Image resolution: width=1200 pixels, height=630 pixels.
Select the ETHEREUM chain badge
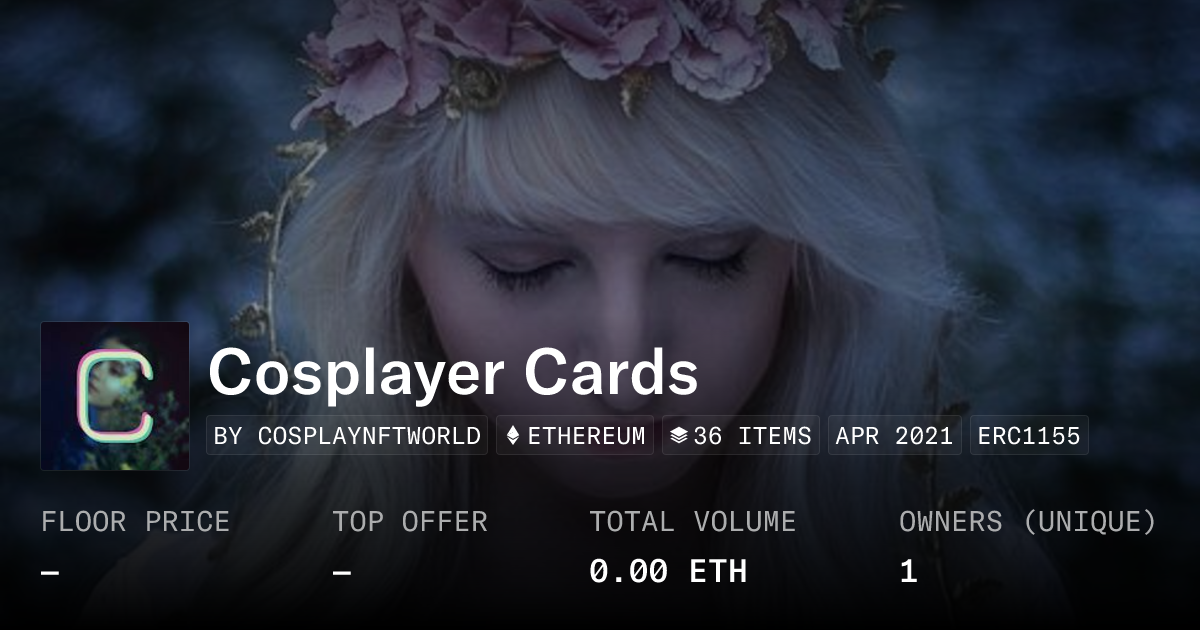point(575,436)
